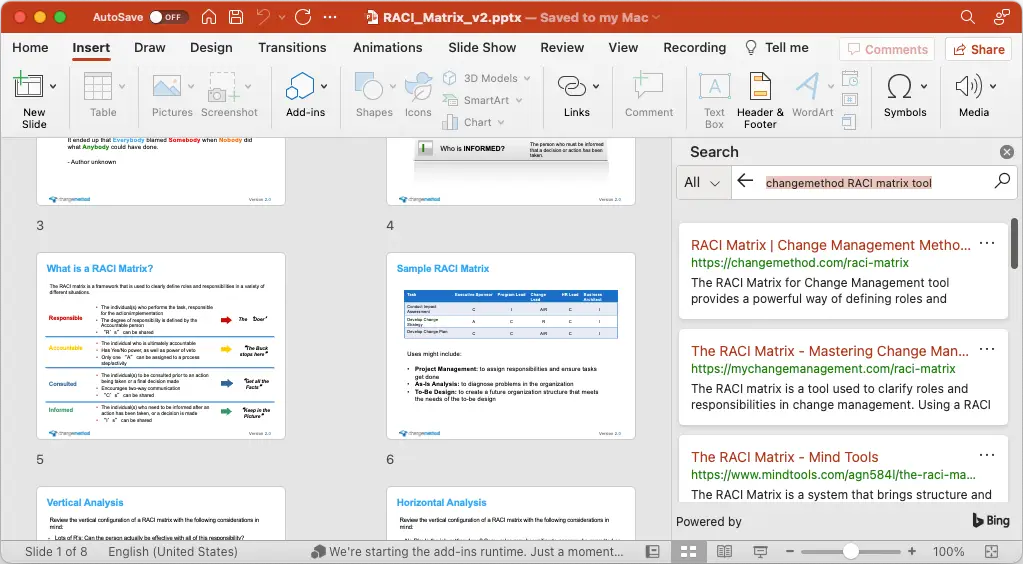Click the search query text field
This screenshot has height=564, width=1023.
click(874, 183)
